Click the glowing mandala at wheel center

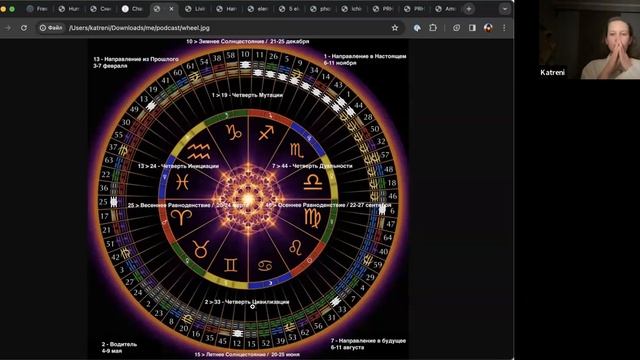(248, 199)
